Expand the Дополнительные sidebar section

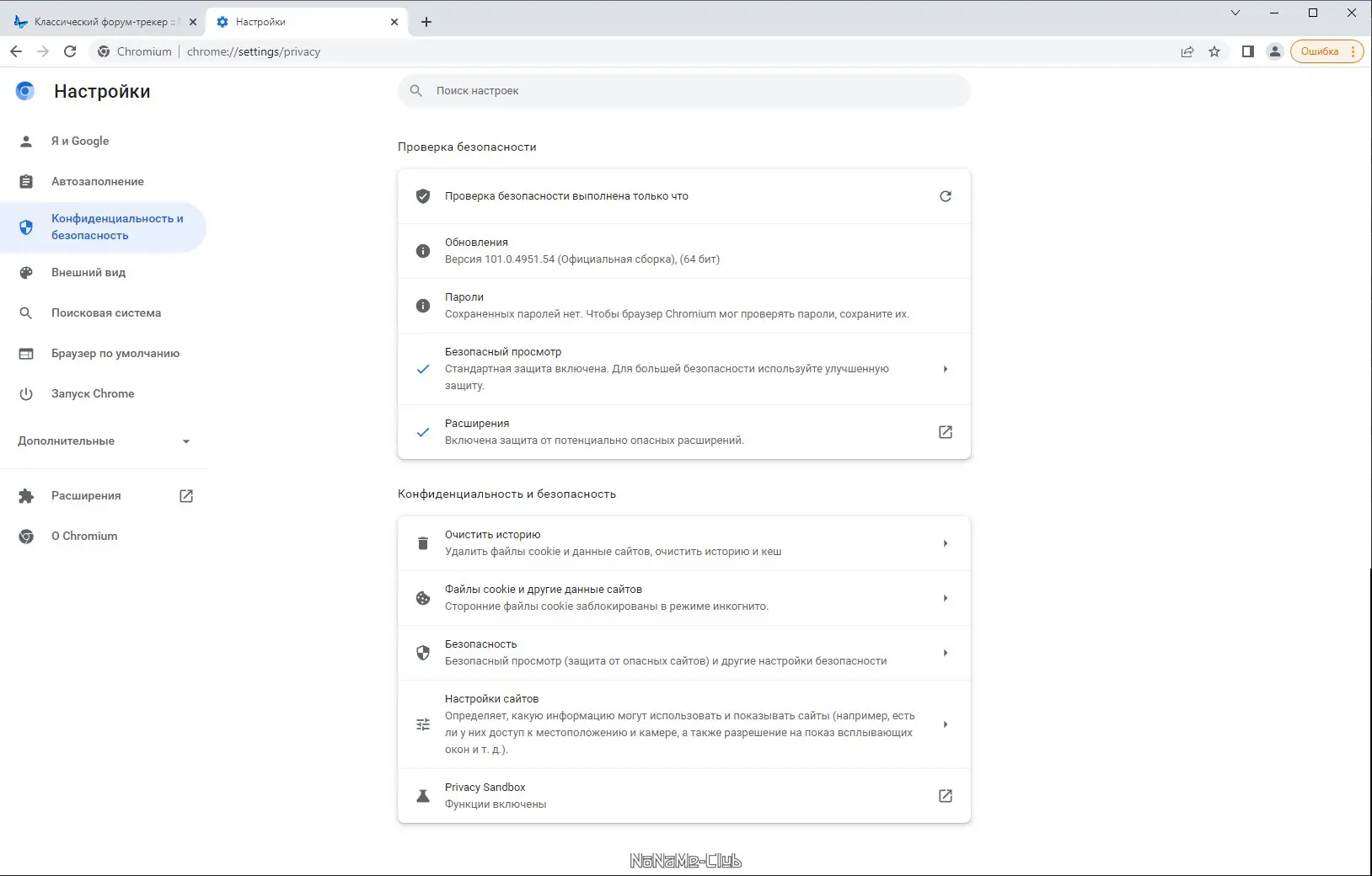click(x=103, y=441)
